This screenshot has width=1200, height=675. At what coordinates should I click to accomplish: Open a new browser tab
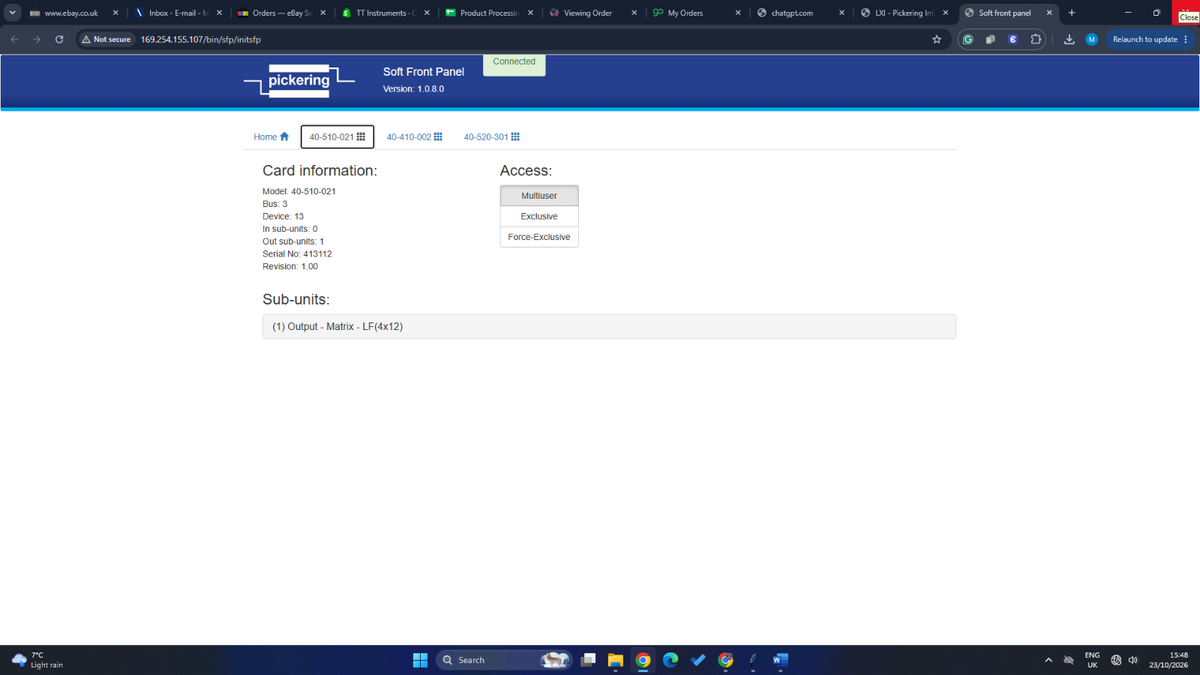point(1071,13)
